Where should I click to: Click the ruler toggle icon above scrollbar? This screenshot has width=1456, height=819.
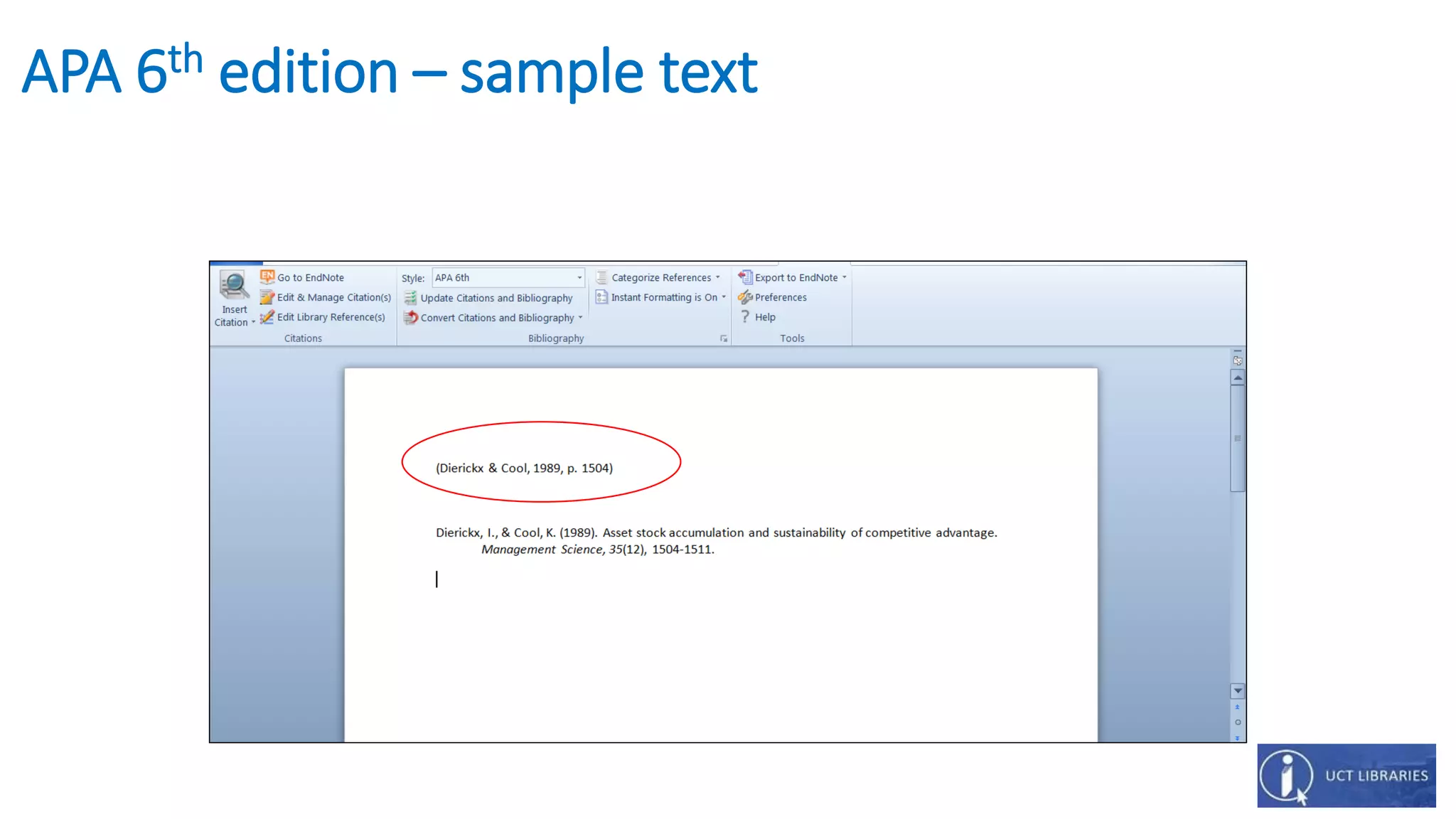1238,359
